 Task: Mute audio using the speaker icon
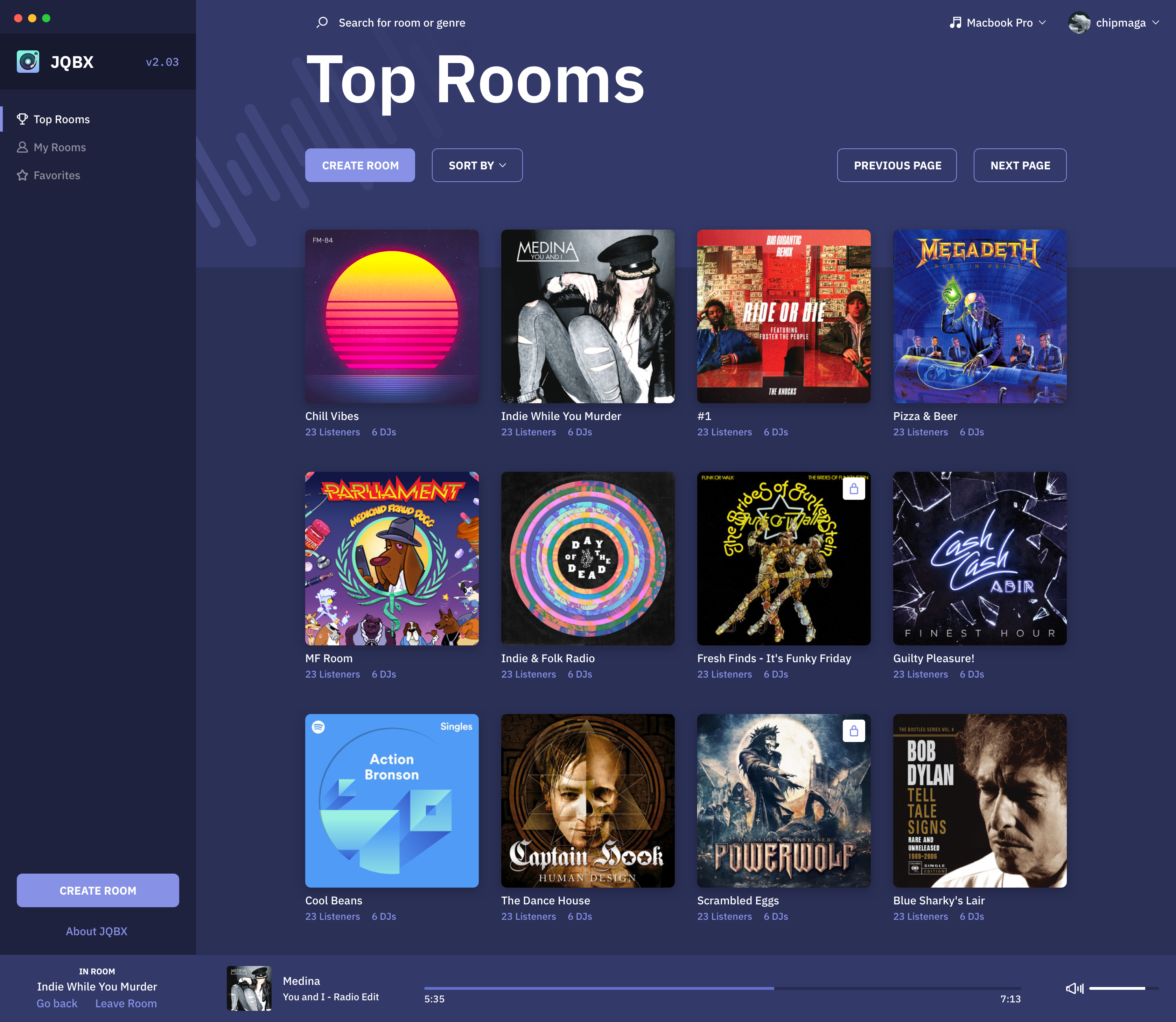pyautogui.click(x=1074, y=988)
